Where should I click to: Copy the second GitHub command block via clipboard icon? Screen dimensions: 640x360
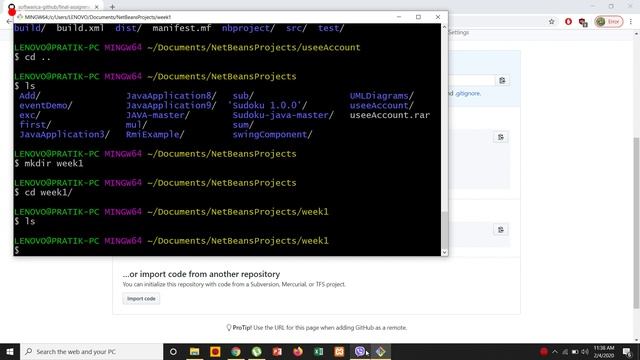(501, 137)
